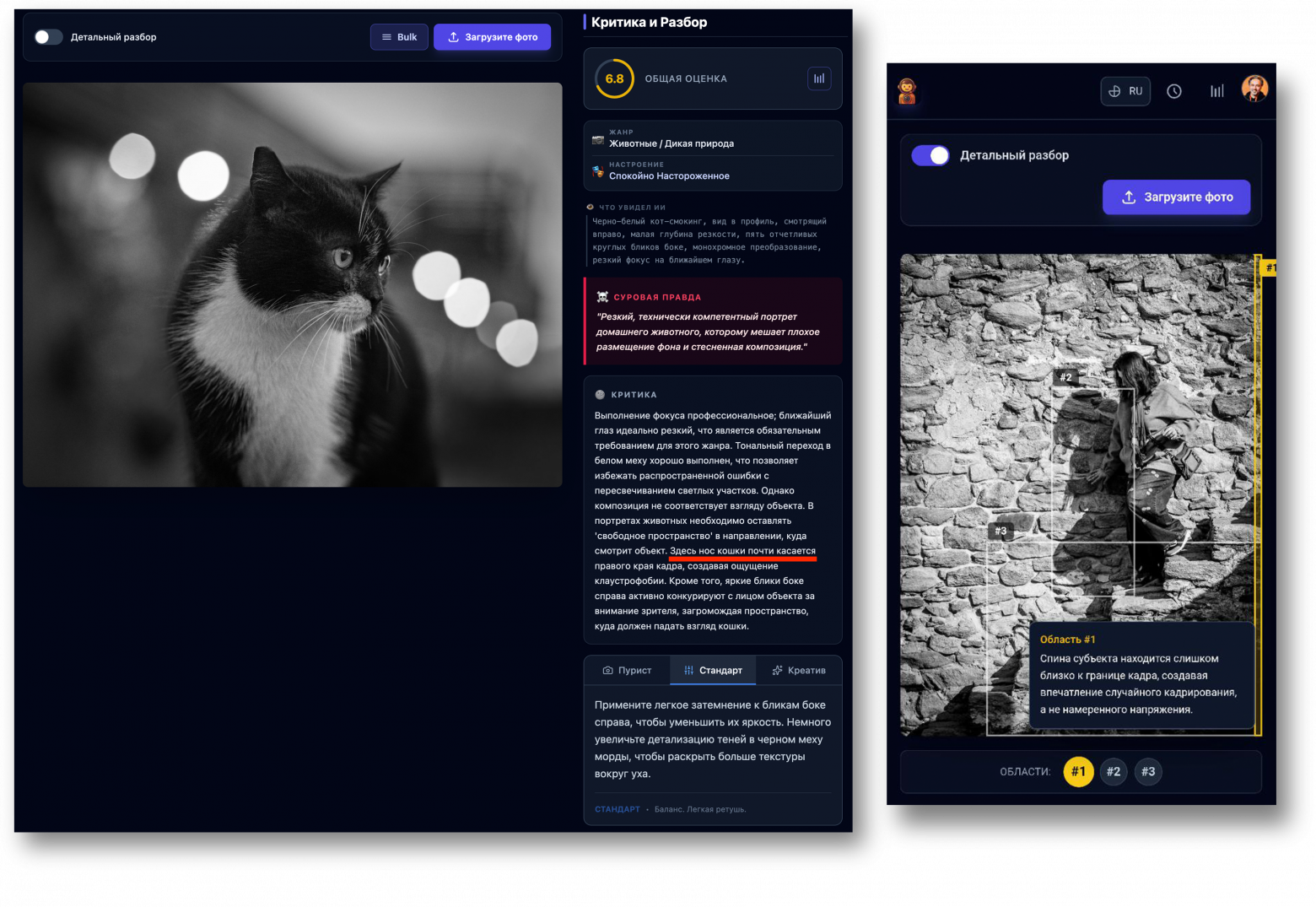1316x907 pixels.
Task: Enable the Детальный разбор toggle in desktop view
Action: pyautogui.click(x=48, y=37)
